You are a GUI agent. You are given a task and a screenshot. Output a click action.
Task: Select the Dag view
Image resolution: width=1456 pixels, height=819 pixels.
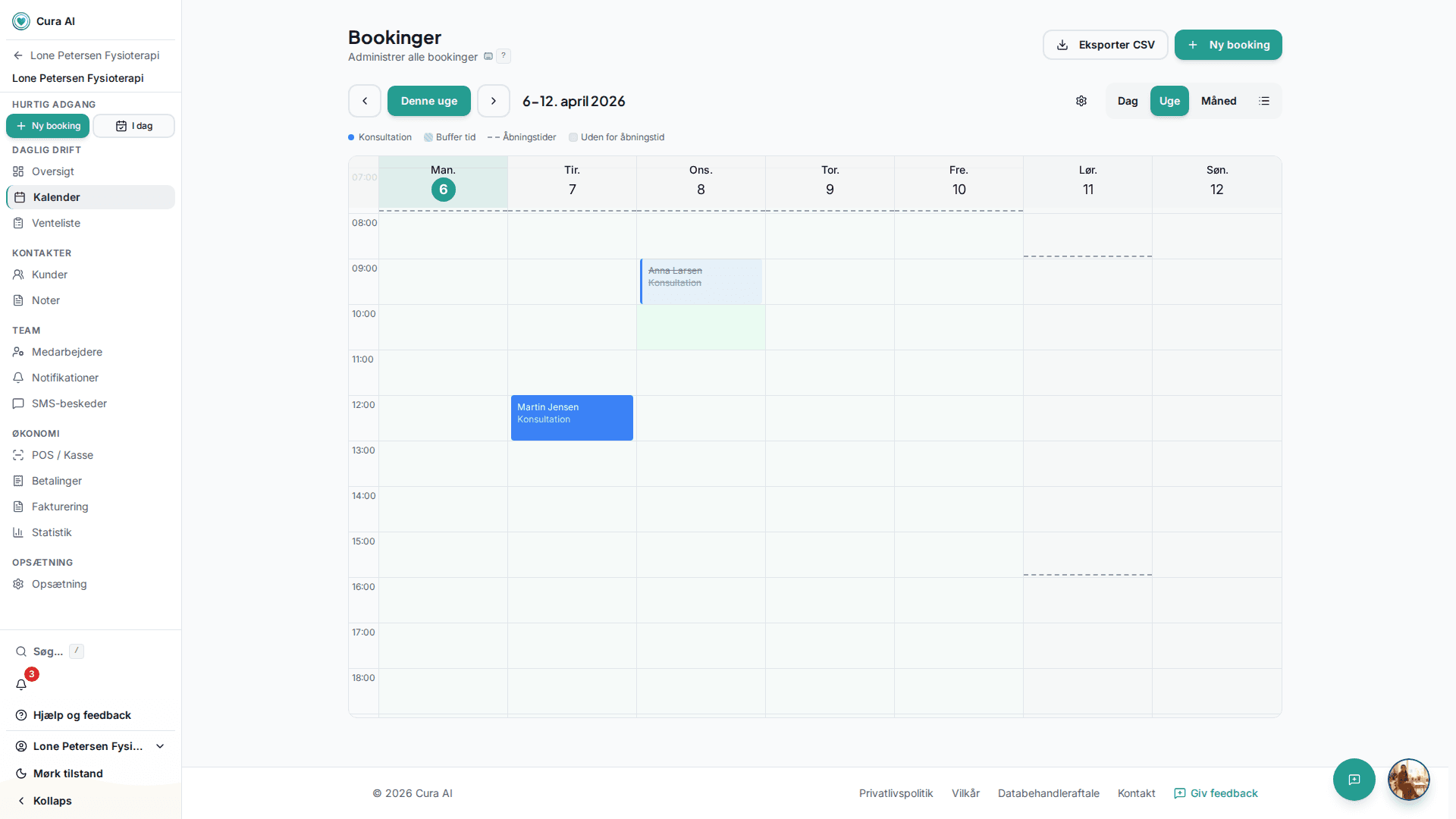tap(1128, 101)
